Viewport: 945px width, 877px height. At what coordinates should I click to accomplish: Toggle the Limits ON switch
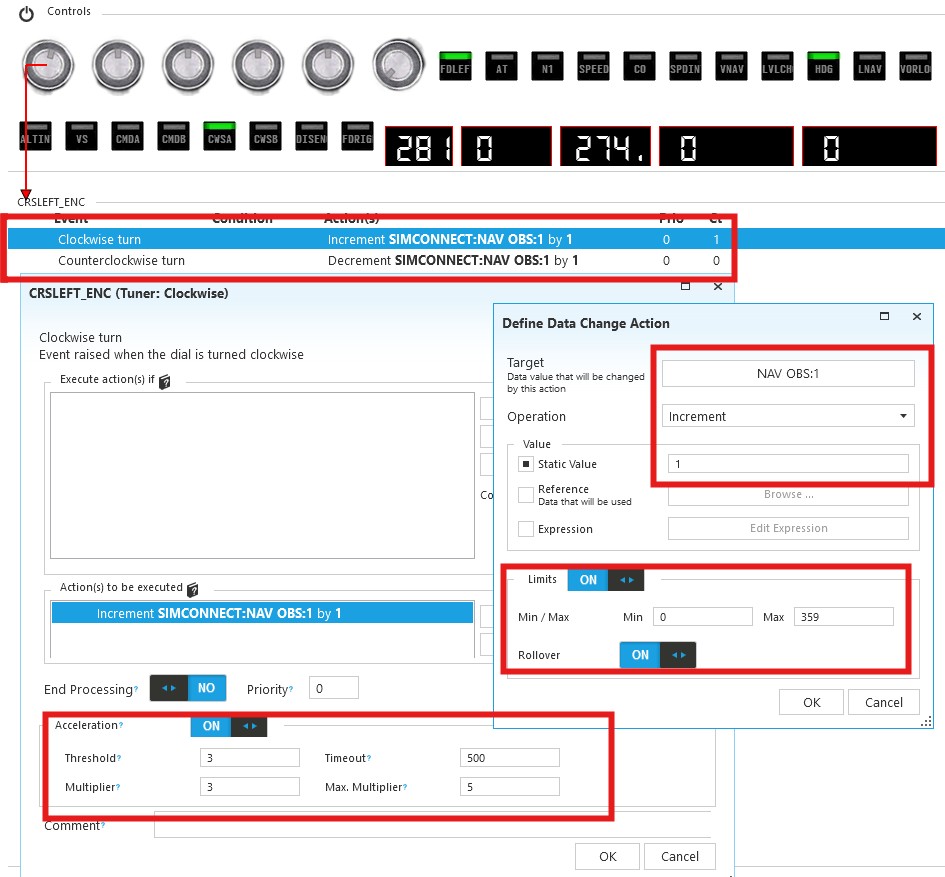pyautogui.click(x=606, y=580)
